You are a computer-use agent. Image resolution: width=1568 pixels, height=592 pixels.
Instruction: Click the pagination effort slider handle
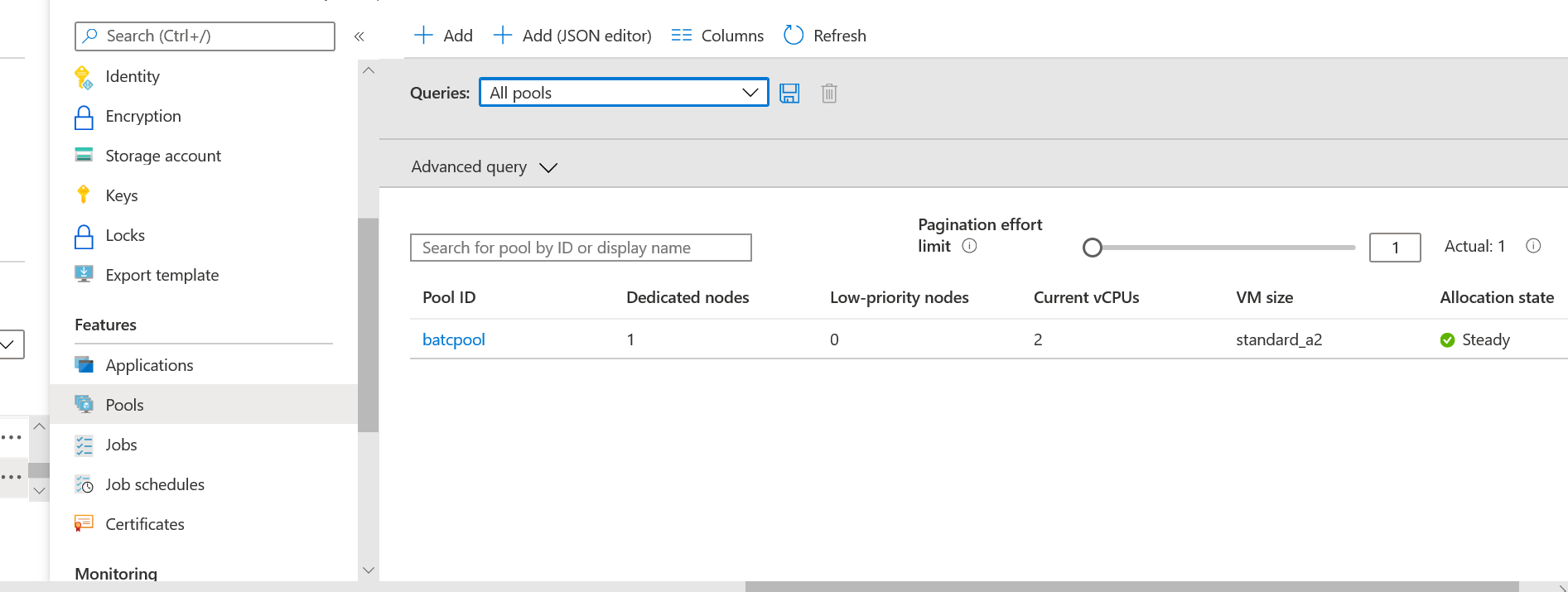tap(1093, 248)
